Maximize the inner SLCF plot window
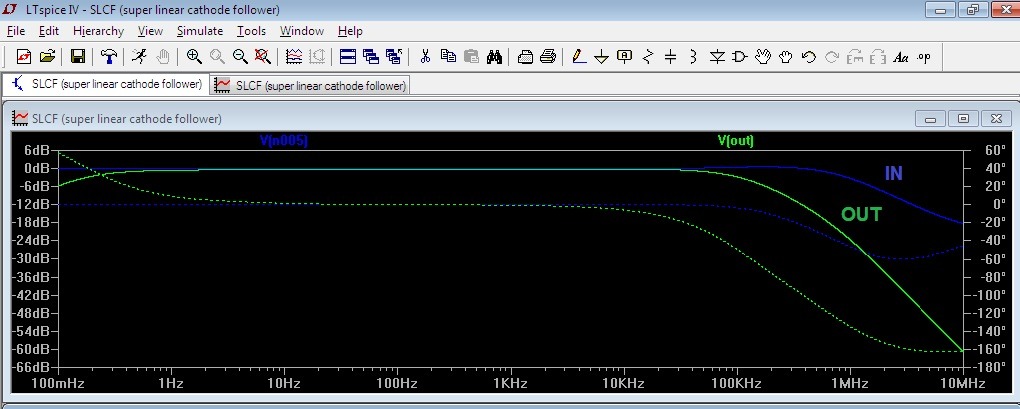This screenshot has height=409, width=1020. pyautogui.click(x=963, y=118)
